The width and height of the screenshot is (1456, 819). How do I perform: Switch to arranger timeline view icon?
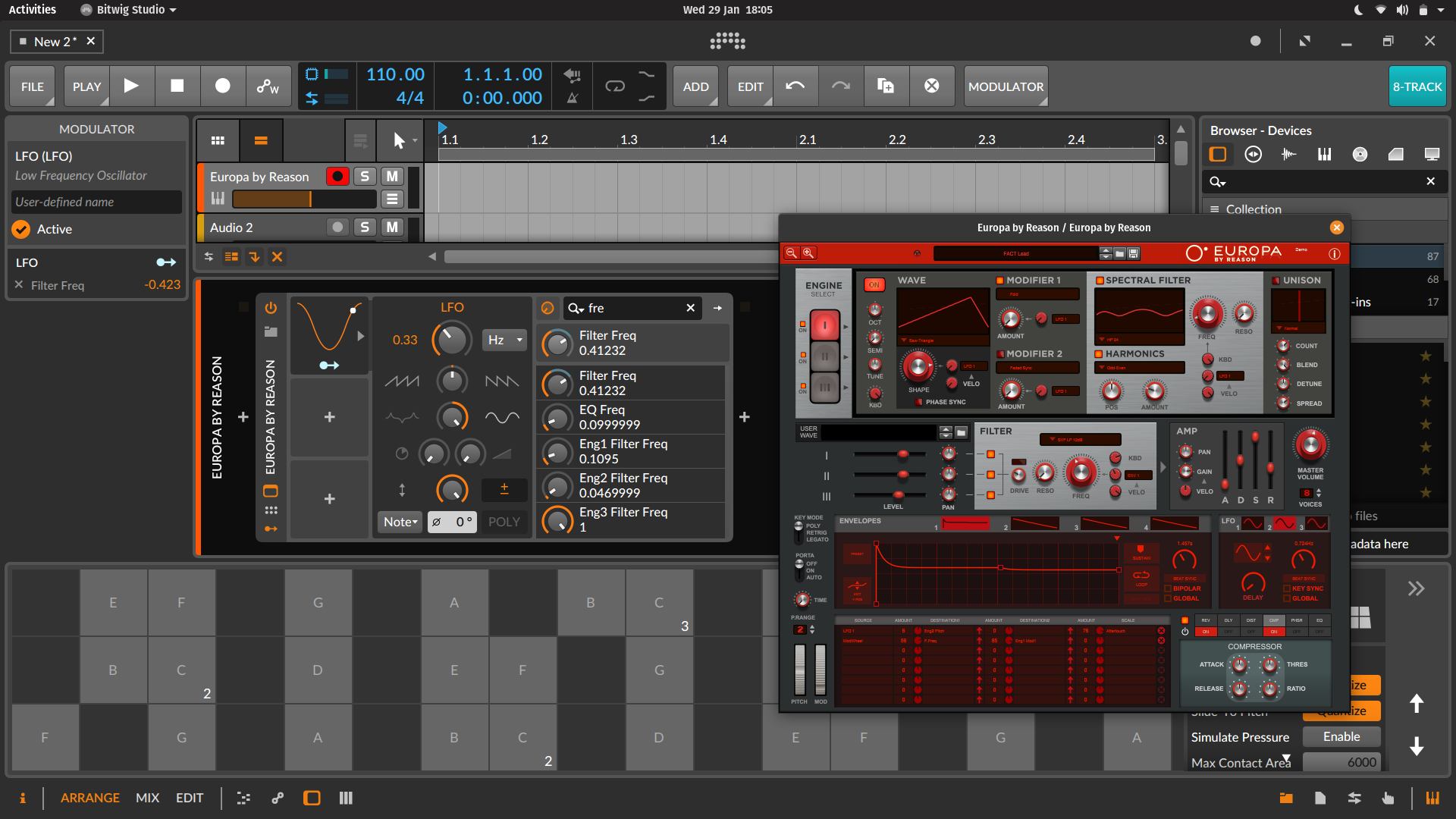[x=261, y=140]
